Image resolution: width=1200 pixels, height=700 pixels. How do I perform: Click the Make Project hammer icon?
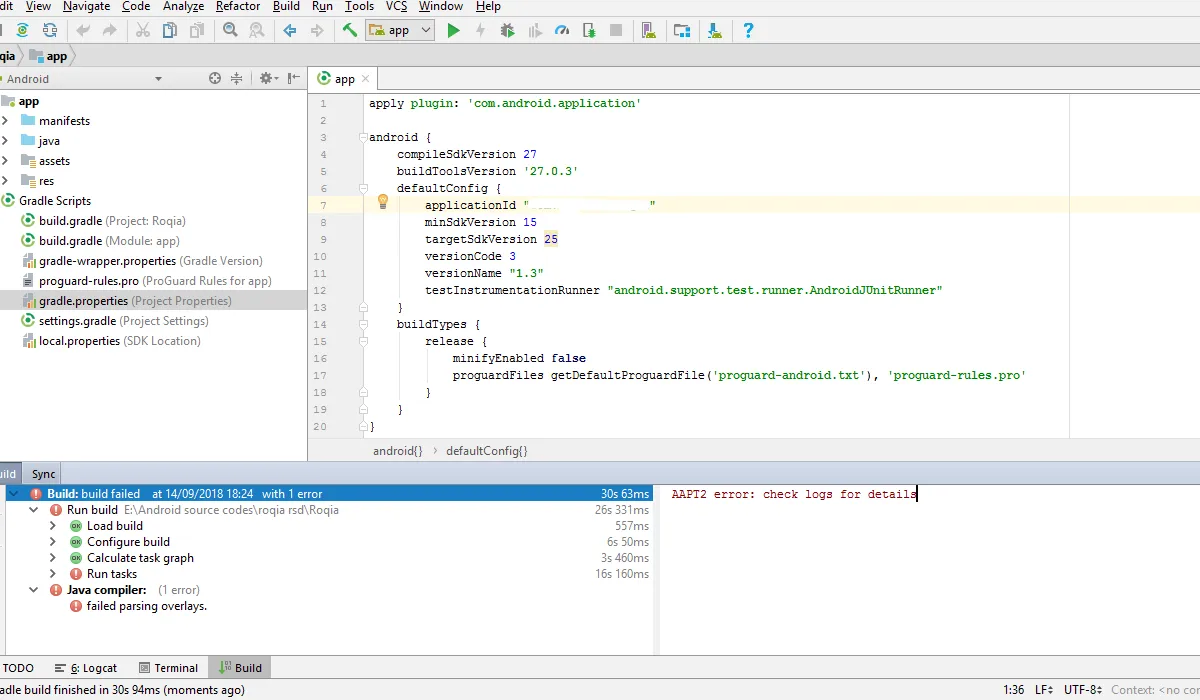(x=349, y=31)
